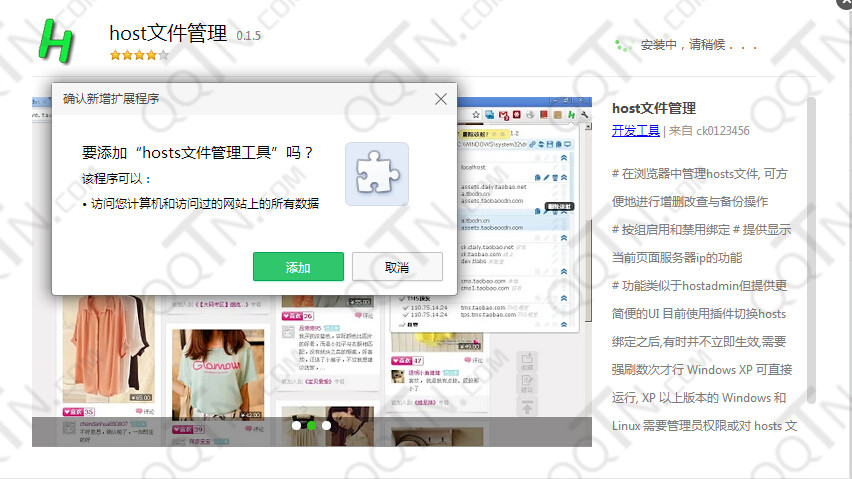Image resolution: width=852 pixels, height=479 pixels.
Task: Click the version number 0.1.5
Action: pos(248,36)
